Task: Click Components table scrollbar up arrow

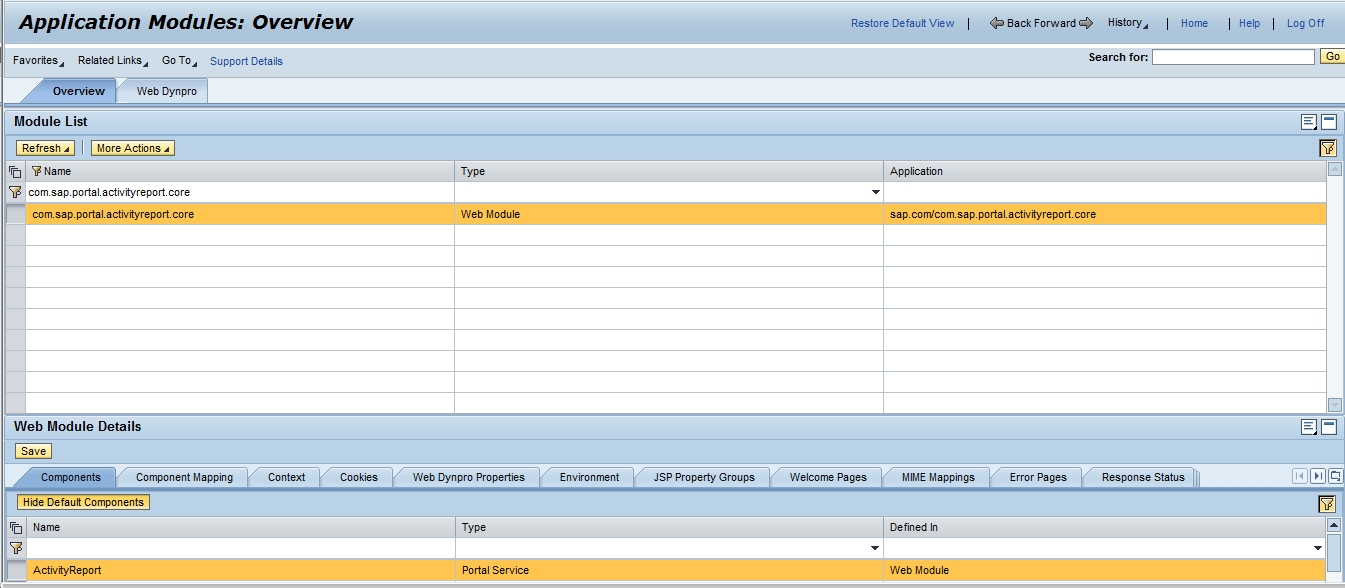Action: 1334,525
